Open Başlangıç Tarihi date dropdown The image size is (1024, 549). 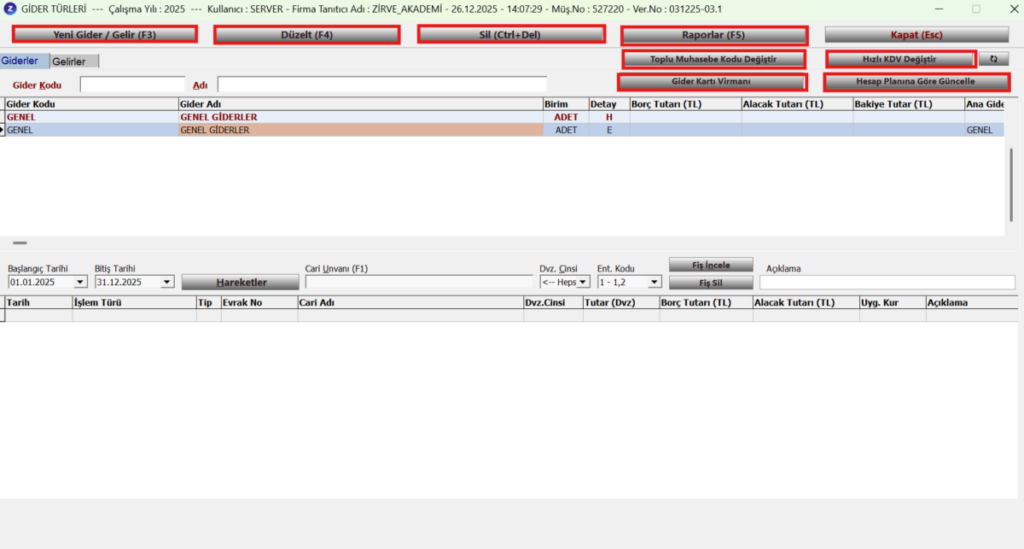click(80, 282)
